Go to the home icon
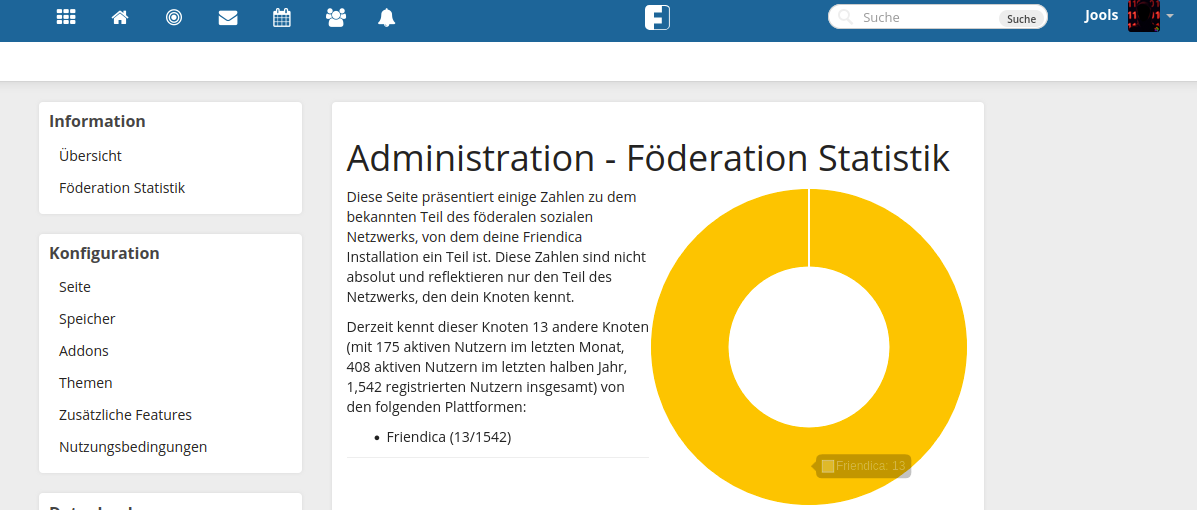Screen dimensions: 1197x510 click(x=120, y=17)
